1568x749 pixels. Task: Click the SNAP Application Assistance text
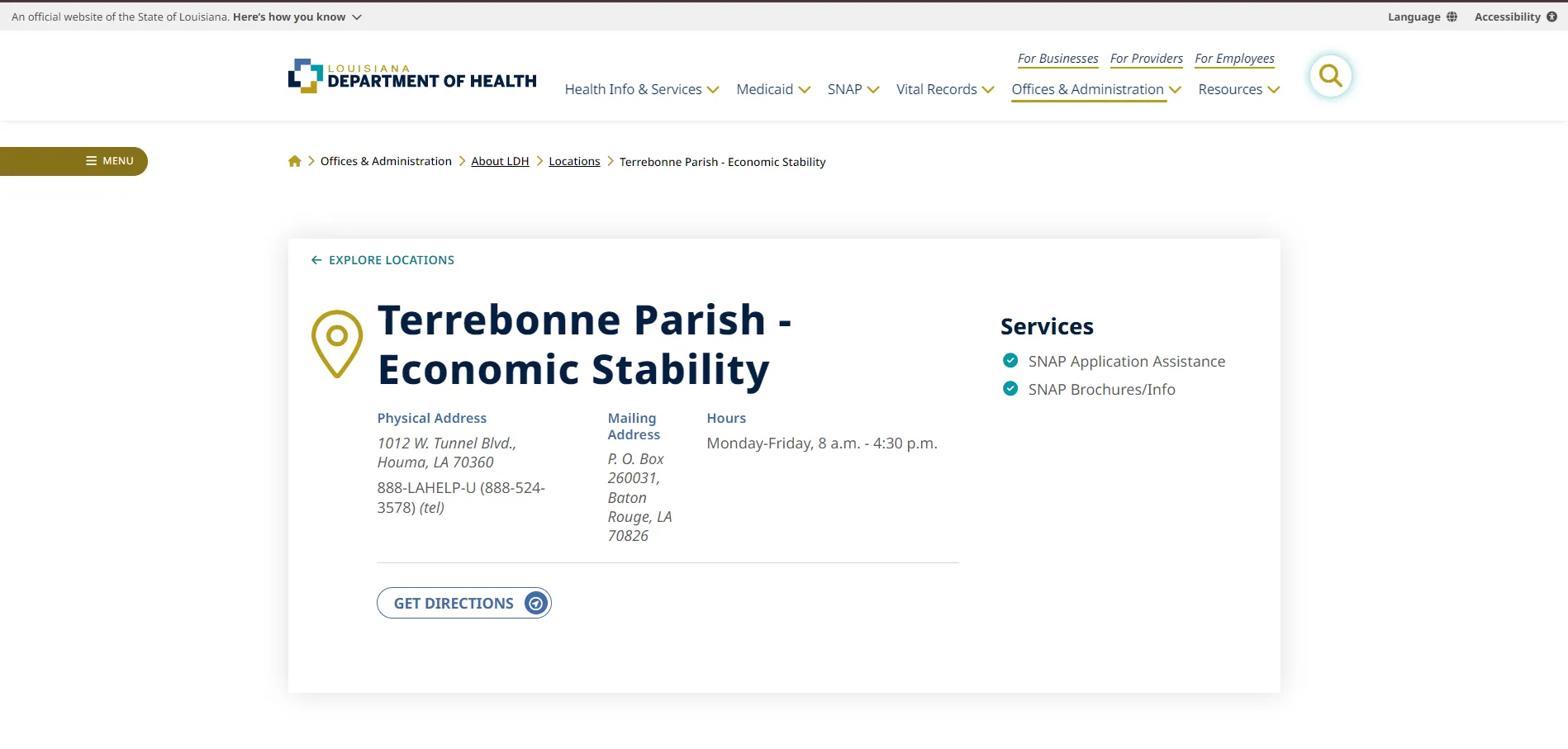pos(1127,361)
